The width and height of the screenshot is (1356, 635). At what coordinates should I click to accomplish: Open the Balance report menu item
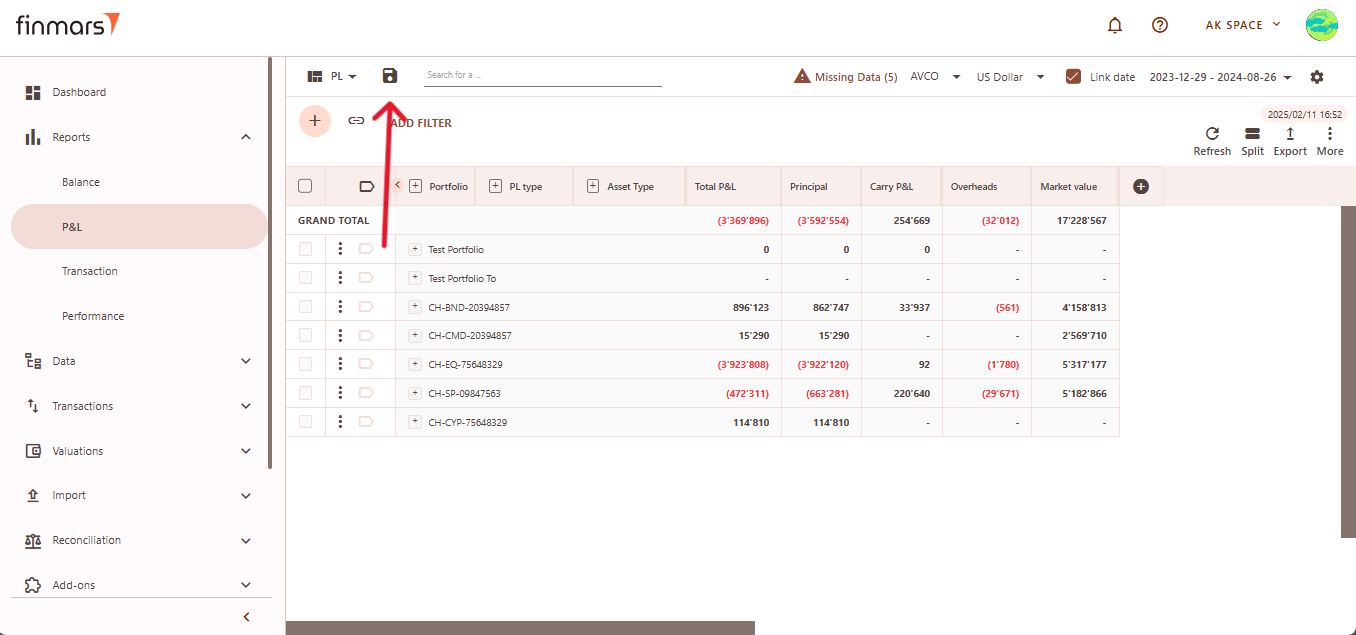[81, 182]
